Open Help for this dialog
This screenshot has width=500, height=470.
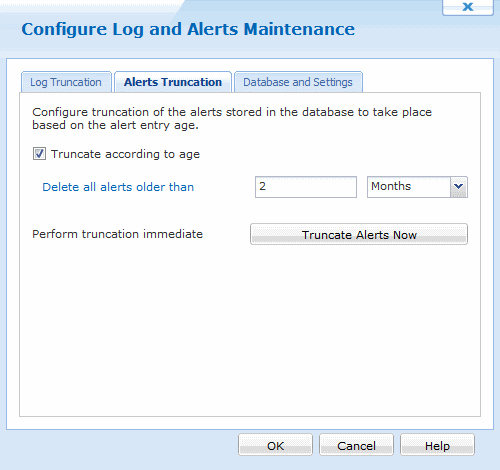(437, 445)
